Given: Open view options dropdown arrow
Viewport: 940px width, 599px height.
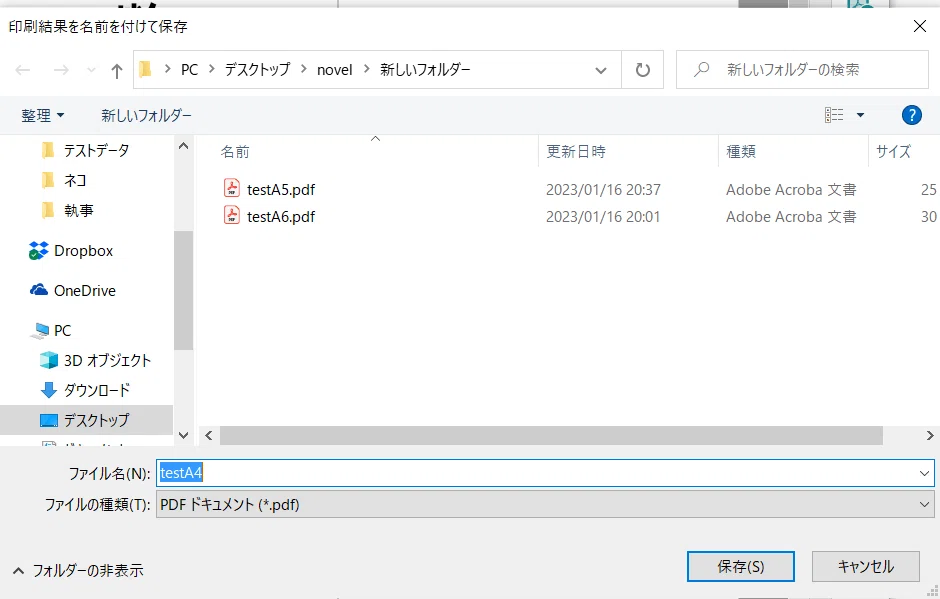Looking at the screenshot, I should tap(860, 115).
